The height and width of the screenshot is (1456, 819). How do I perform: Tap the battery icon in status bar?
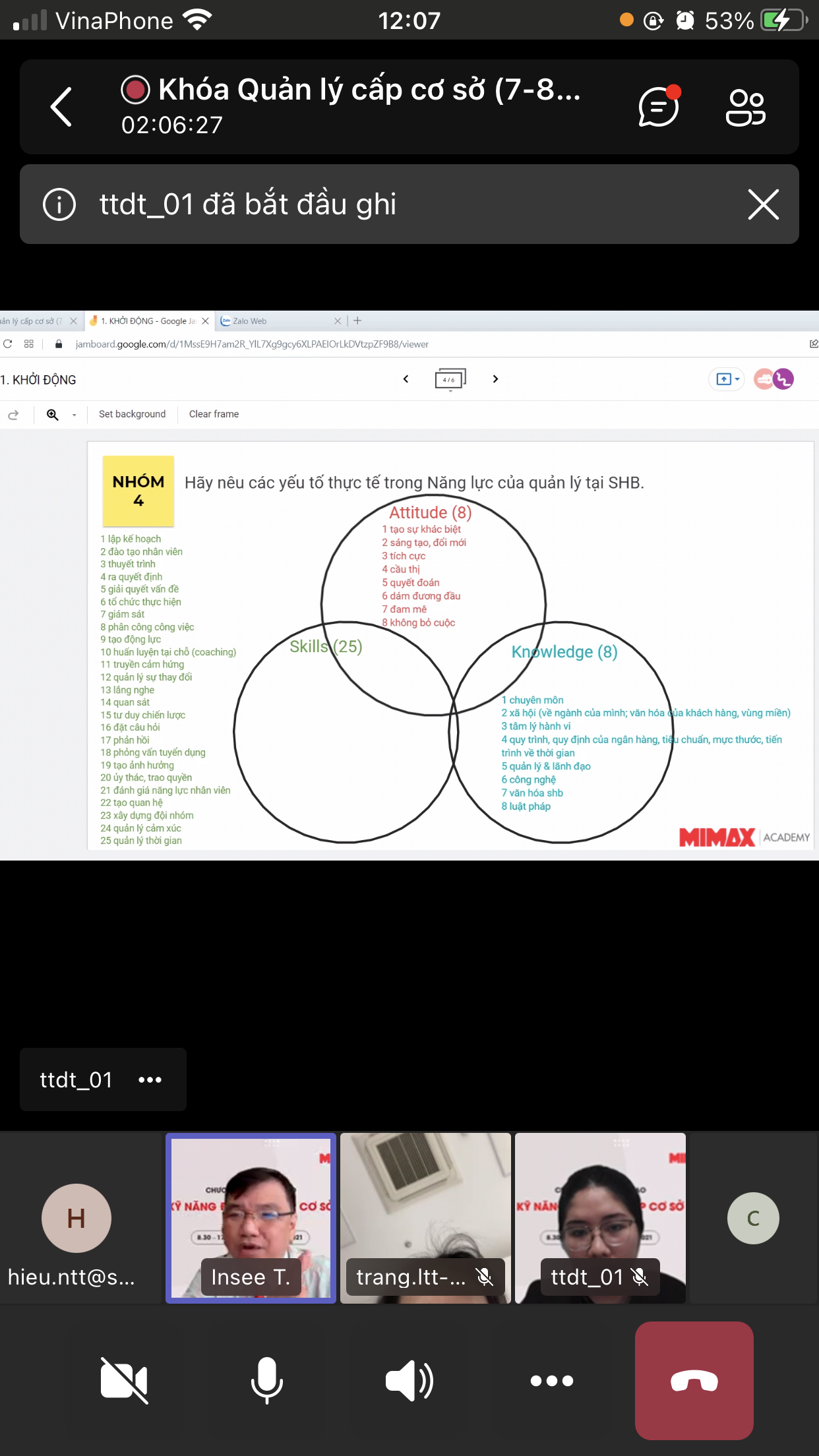[x=784, y=20]
